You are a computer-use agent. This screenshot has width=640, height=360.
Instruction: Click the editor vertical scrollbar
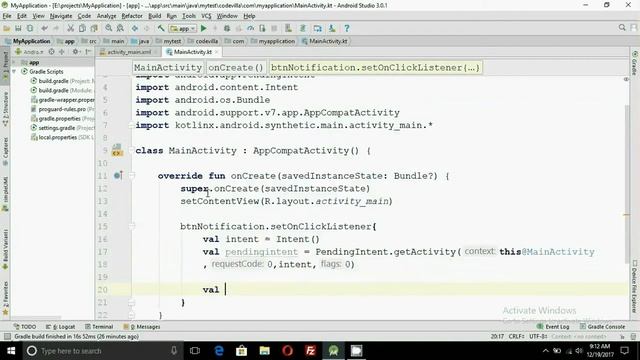[x=627, y=184]
